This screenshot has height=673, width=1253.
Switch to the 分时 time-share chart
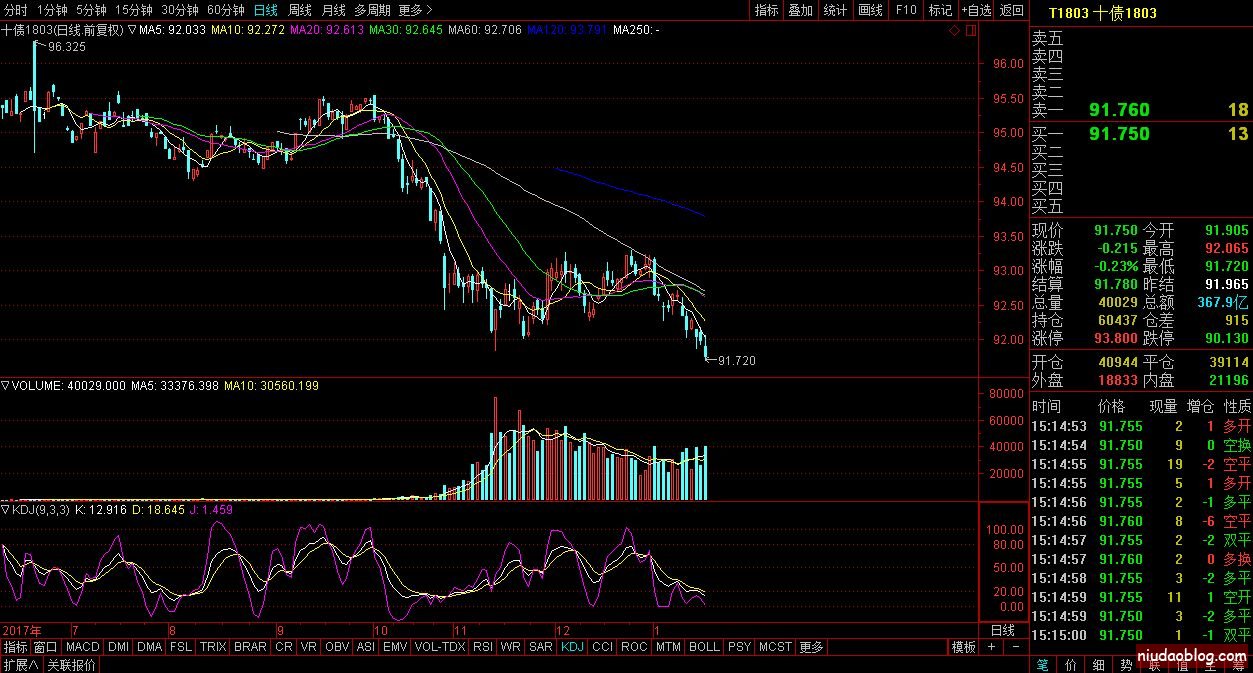point(15,10)
